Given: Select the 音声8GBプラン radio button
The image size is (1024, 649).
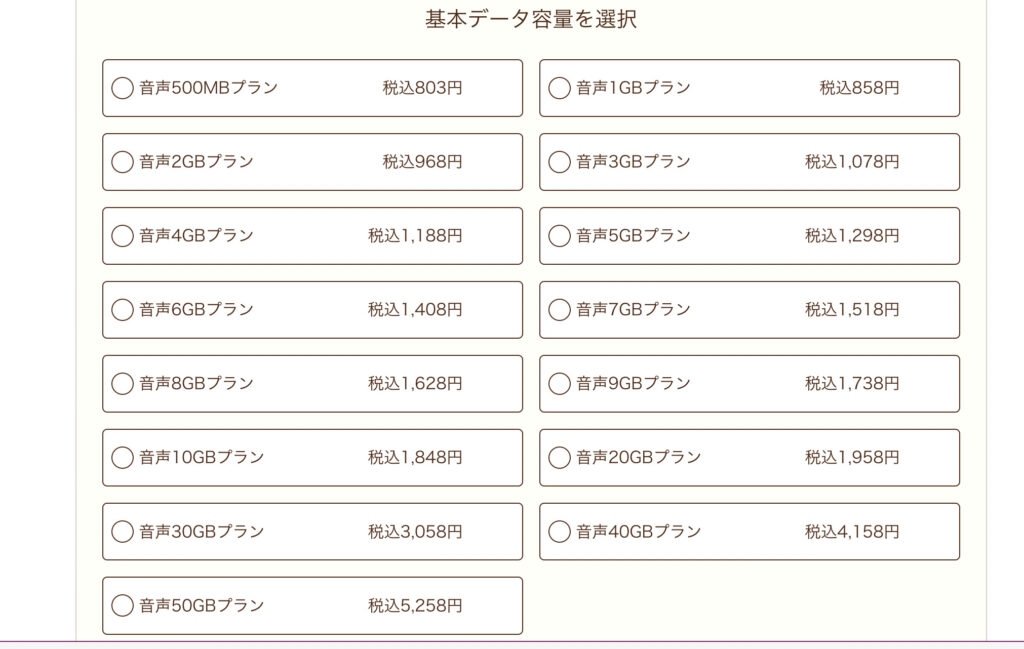Looking at the screenshot, I should coord(122,383).
